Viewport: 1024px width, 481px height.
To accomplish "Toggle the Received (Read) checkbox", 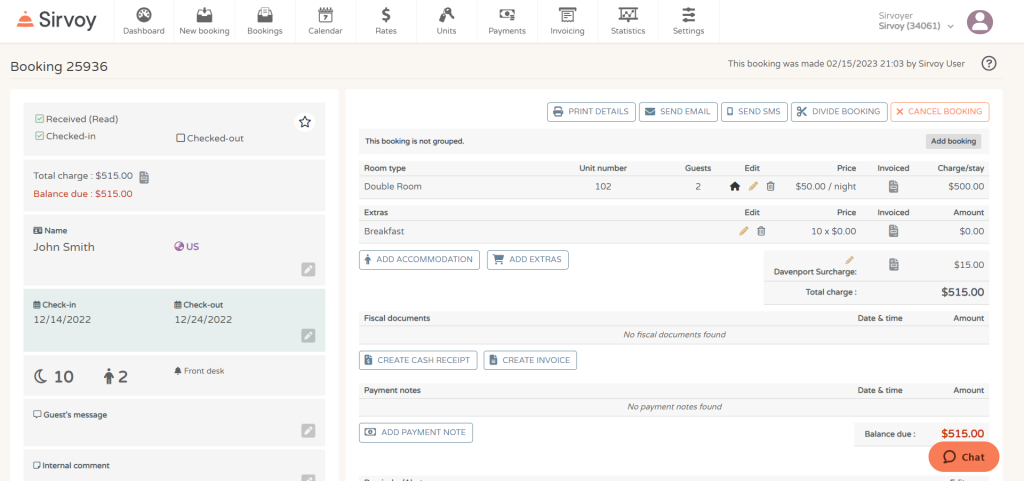I will coord(39,119).
